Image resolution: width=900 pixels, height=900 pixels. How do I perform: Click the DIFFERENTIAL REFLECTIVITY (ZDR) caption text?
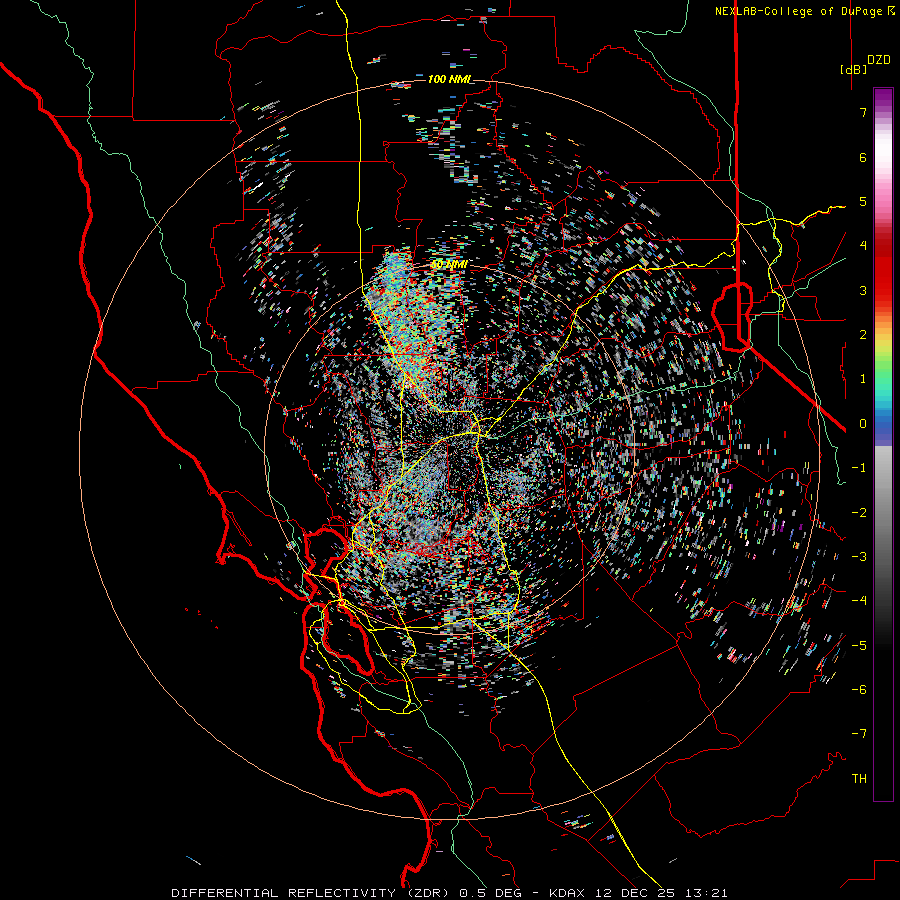(x=312, y=893)
